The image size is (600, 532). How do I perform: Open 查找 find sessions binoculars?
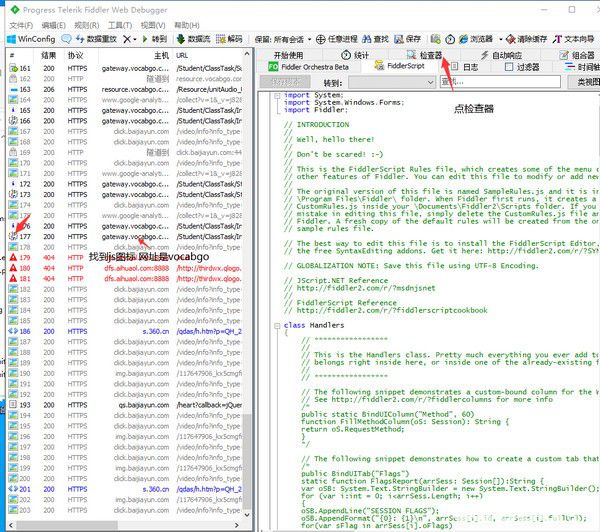click(x=375, y=39)
